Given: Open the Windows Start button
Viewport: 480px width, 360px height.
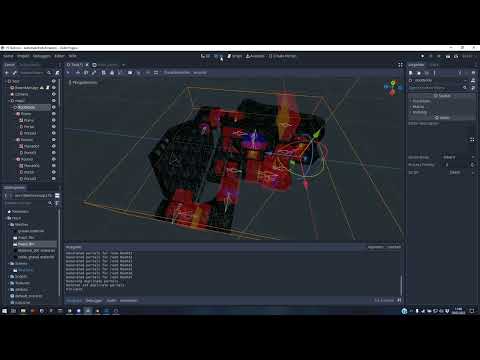Looking at the screenshot, I should tap(4, 311).
